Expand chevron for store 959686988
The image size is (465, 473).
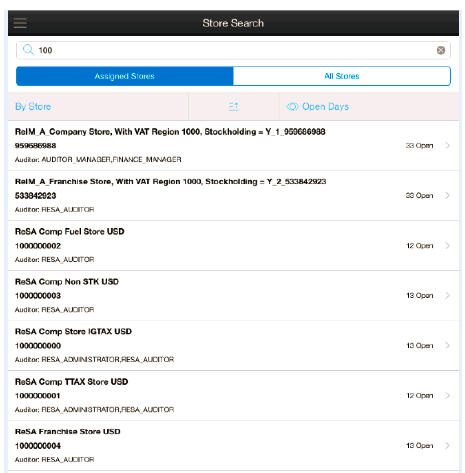pyautogui.click(x=448, y=145)
